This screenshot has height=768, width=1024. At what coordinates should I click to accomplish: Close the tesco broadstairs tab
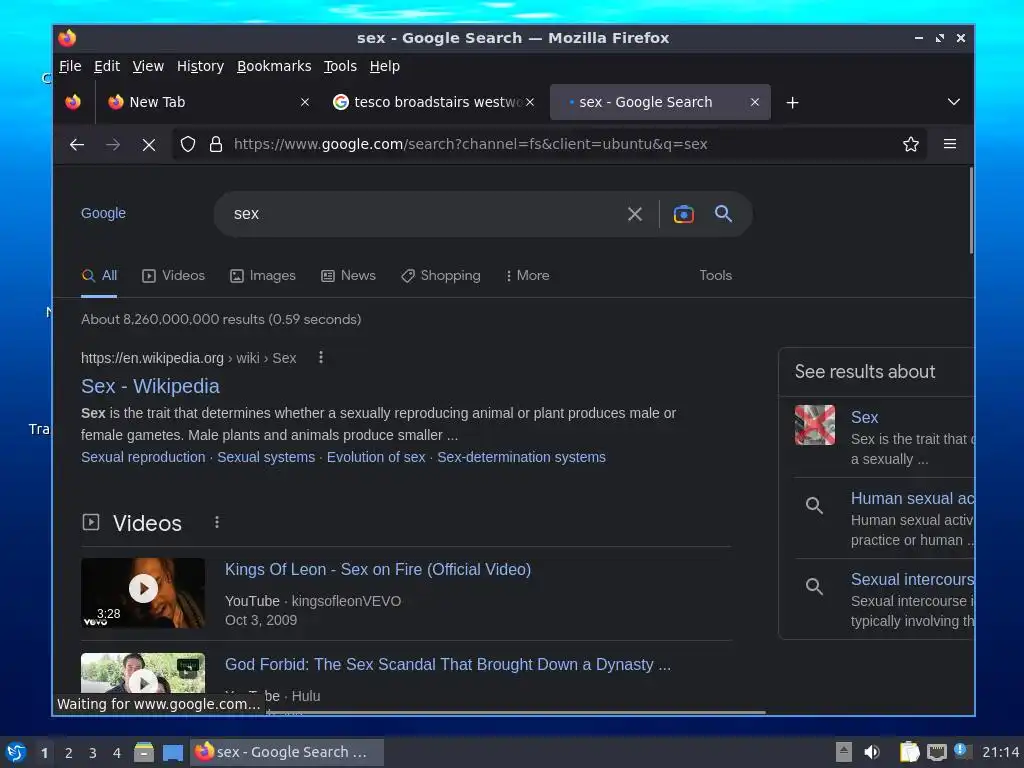530,102
